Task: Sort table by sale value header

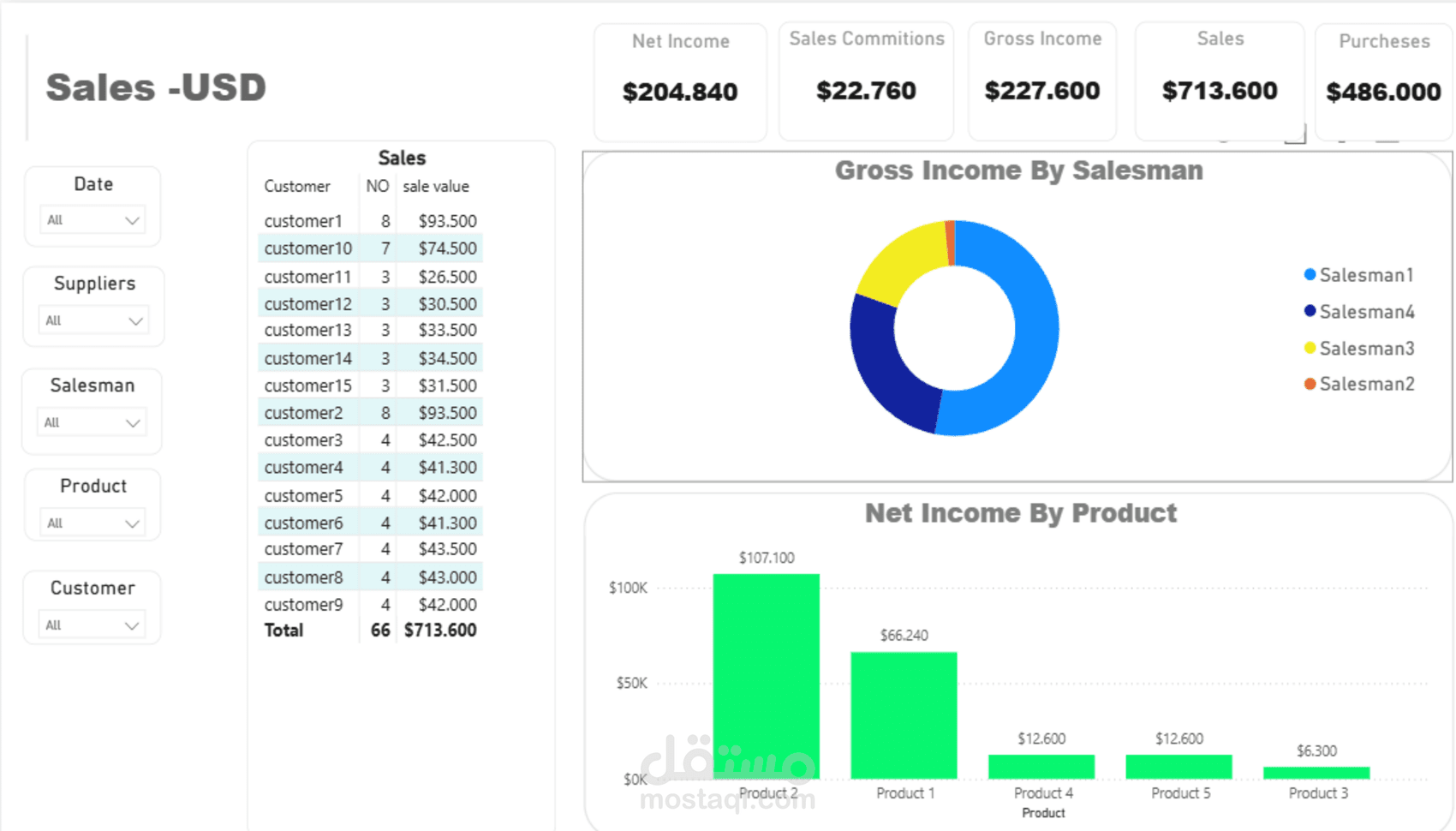Action: tap(436, 186)
